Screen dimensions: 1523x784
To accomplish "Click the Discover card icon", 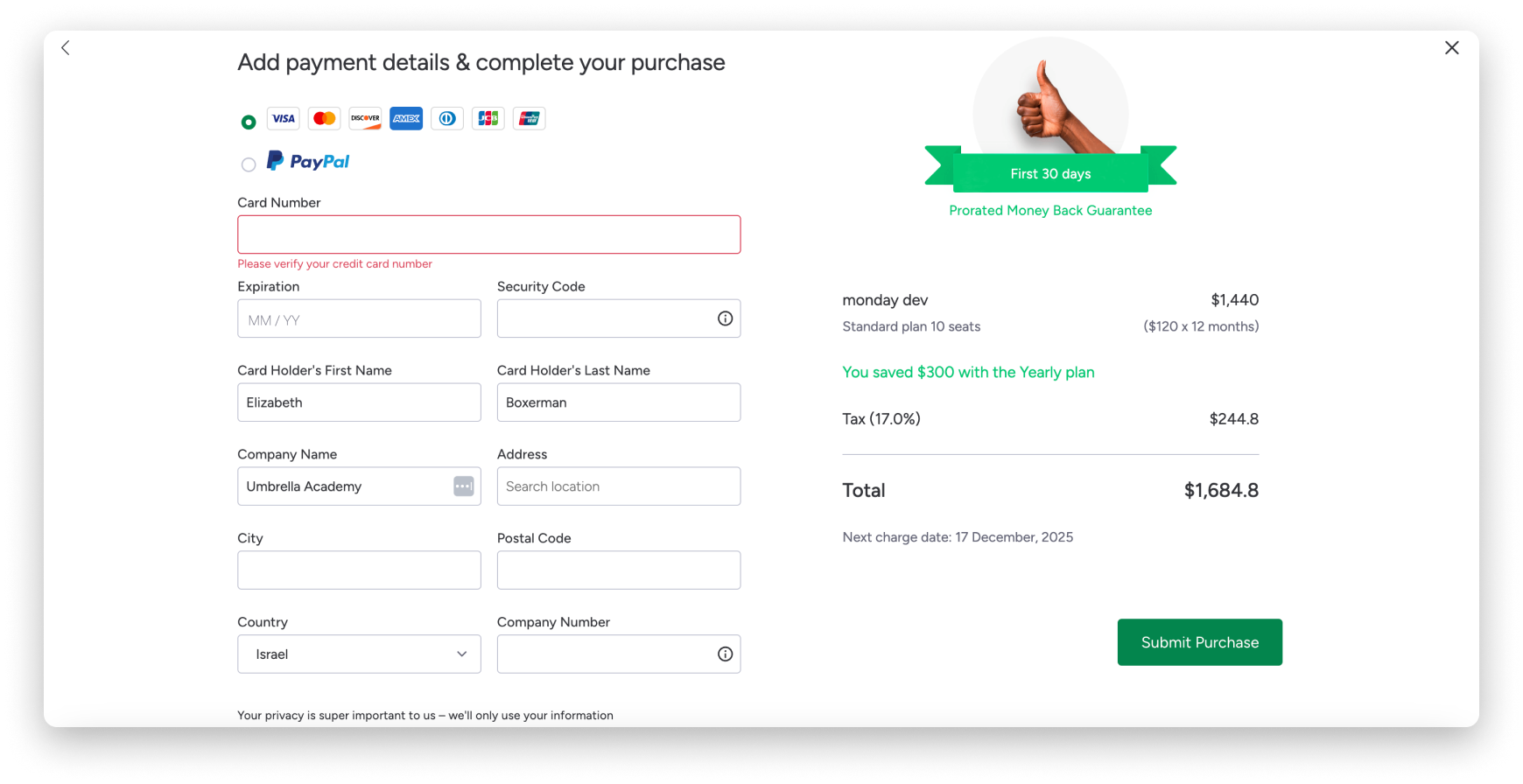I will click(x=365, y=119).
